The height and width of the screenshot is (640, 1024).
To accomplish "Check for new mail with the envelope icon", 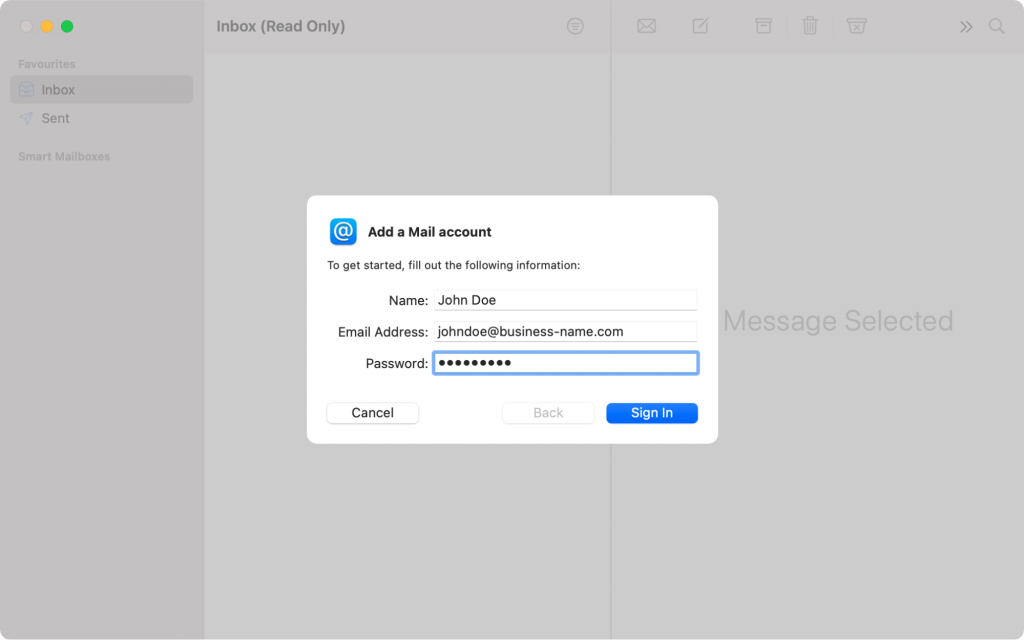I will 646,26.
